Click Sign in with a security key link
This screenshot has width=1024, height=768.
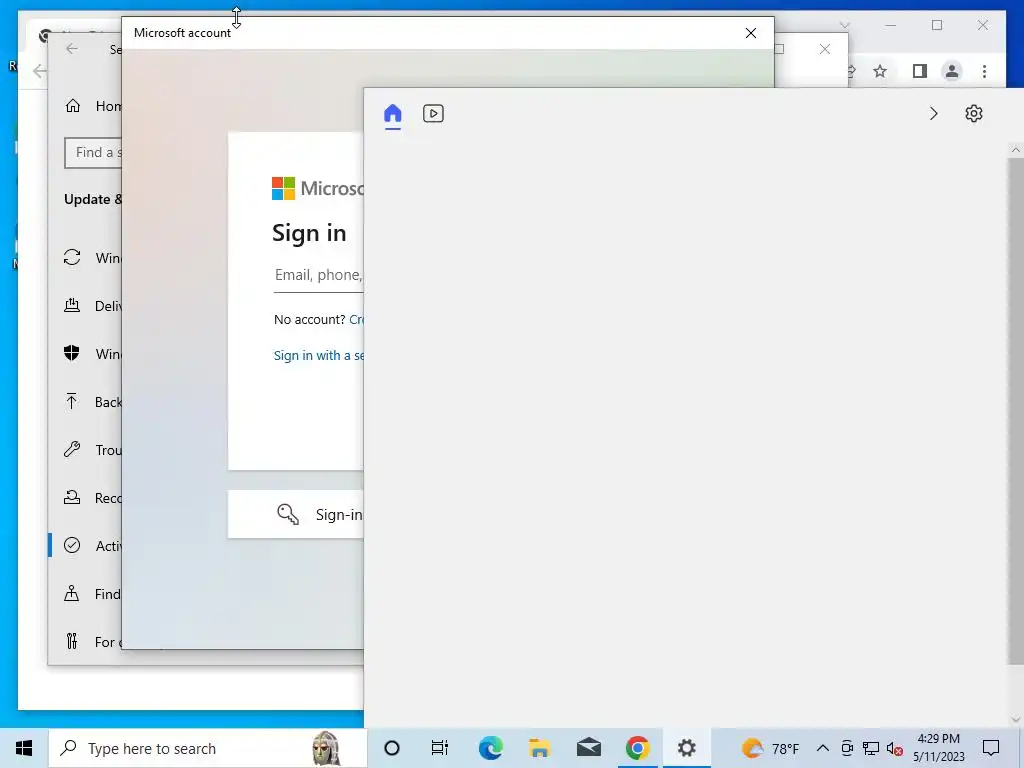tap(319, 355)
